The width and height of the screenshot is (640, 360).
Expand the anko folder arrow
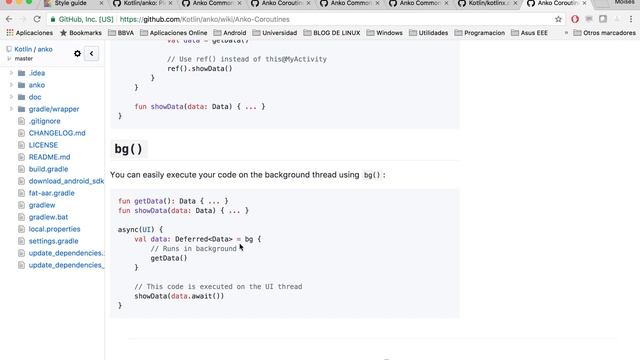pos(11,85)
